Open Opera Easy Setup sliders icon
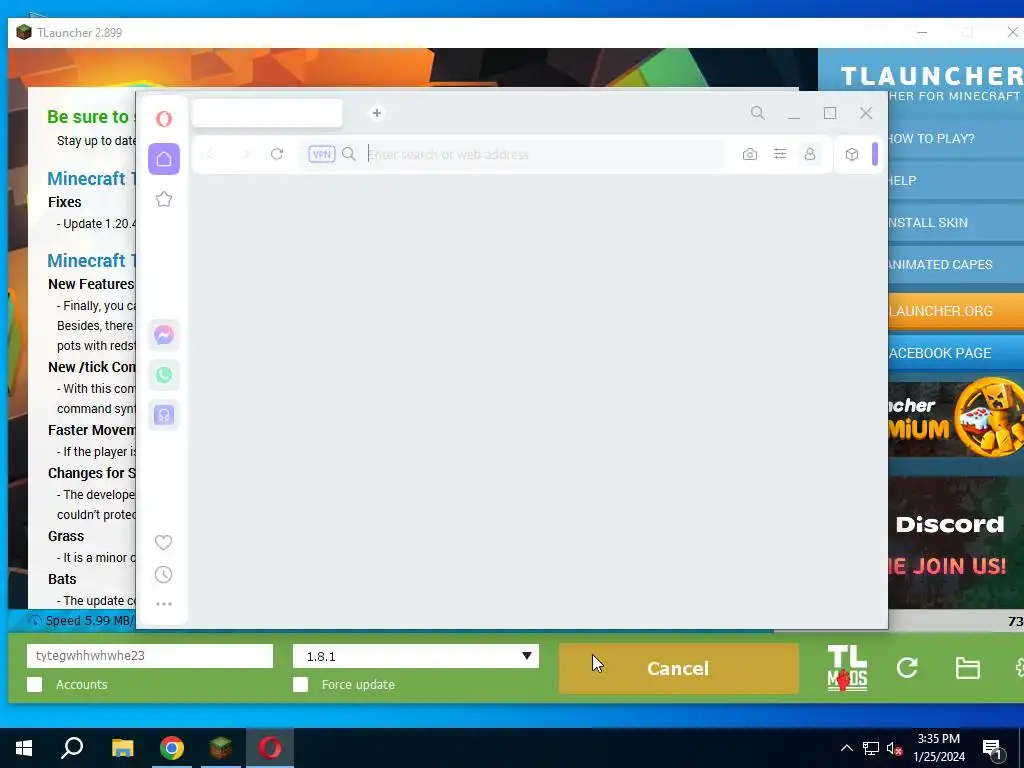 780,154
